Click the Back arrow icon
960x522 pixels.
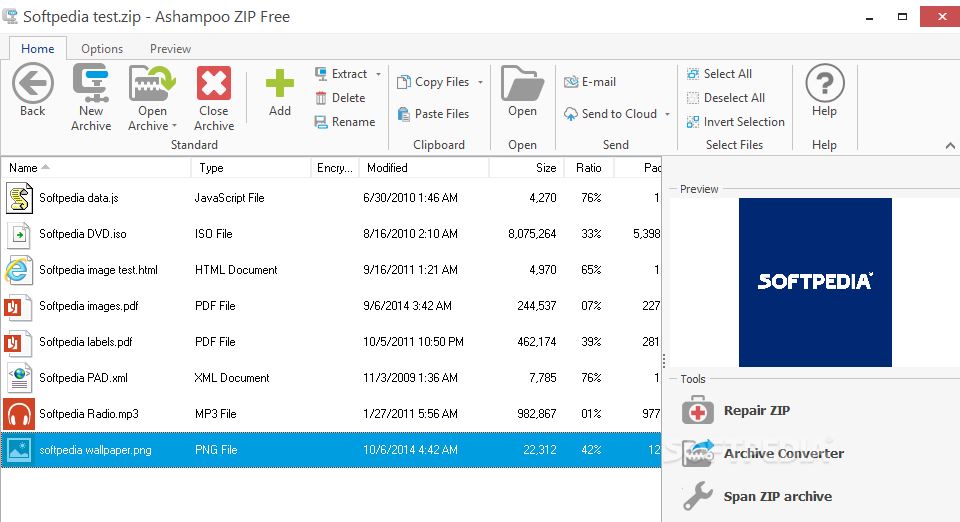32,83
